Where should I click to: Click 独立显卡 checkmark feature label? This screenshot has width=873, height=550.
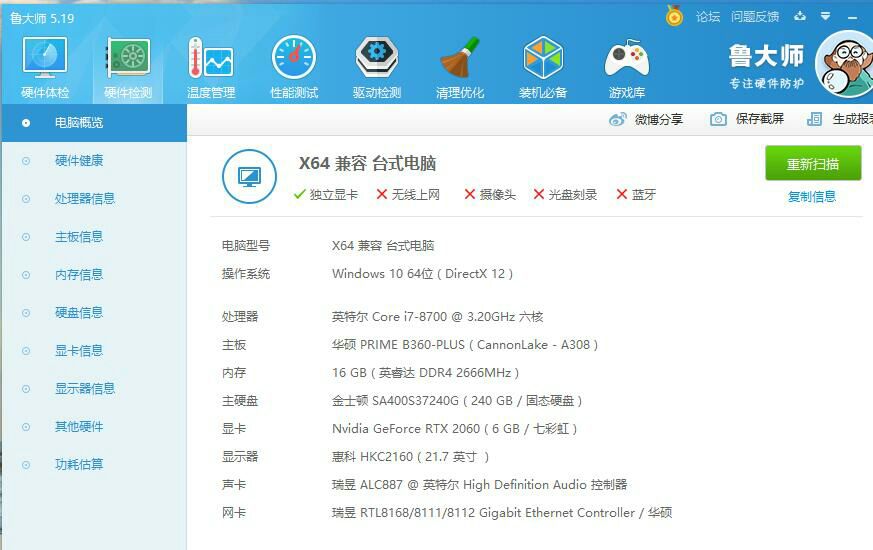(326, 194)
